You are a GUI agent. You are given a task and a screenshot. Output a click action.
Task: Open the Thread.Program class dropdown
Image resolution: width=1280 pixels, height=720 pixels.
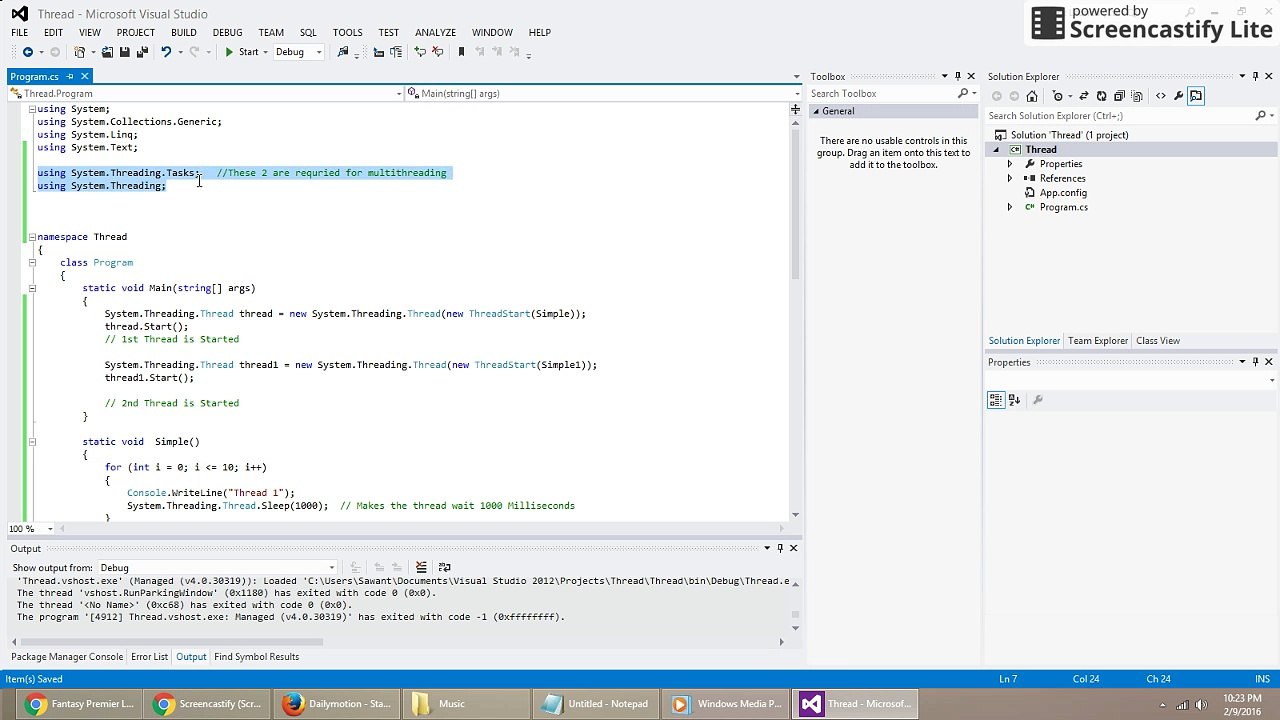click(x=206, y=94)
